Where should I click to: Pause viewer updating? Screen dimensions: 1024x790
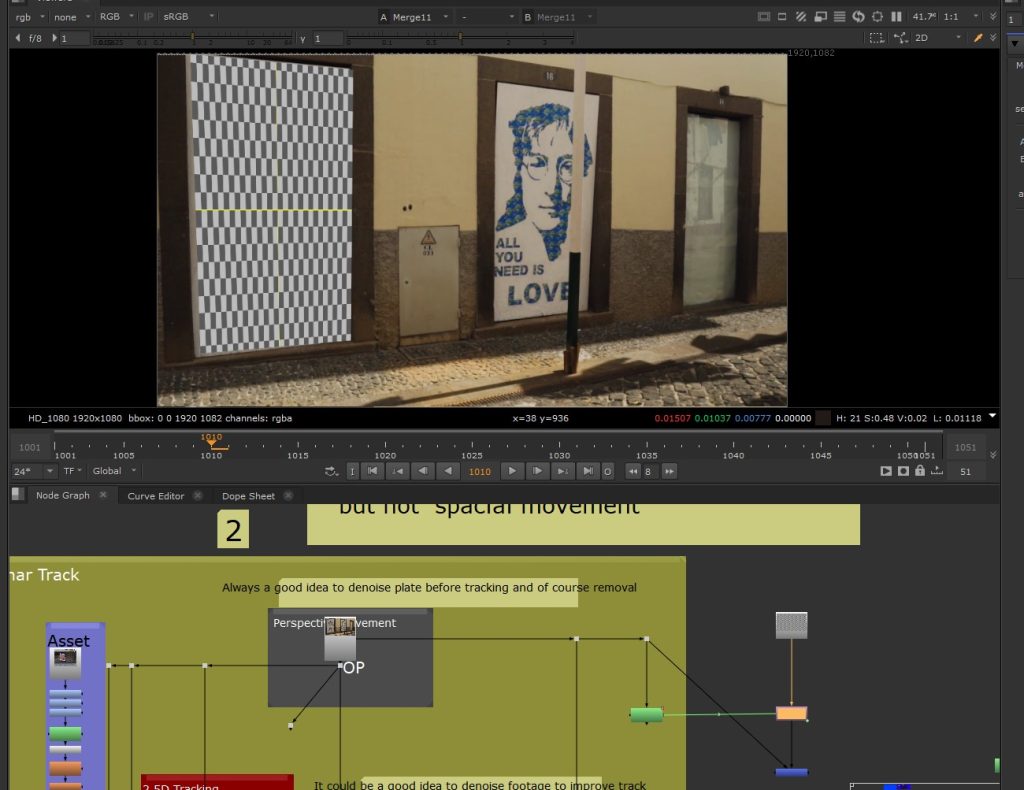(x=897, y=16)
